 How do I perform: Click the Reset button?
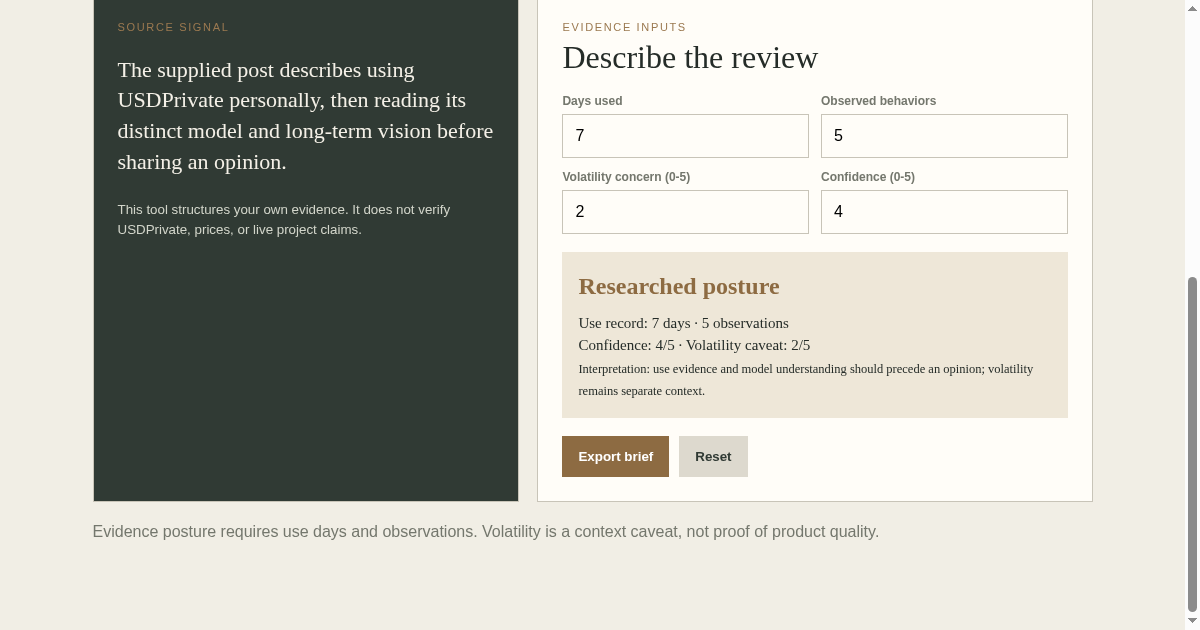[713, 456]
